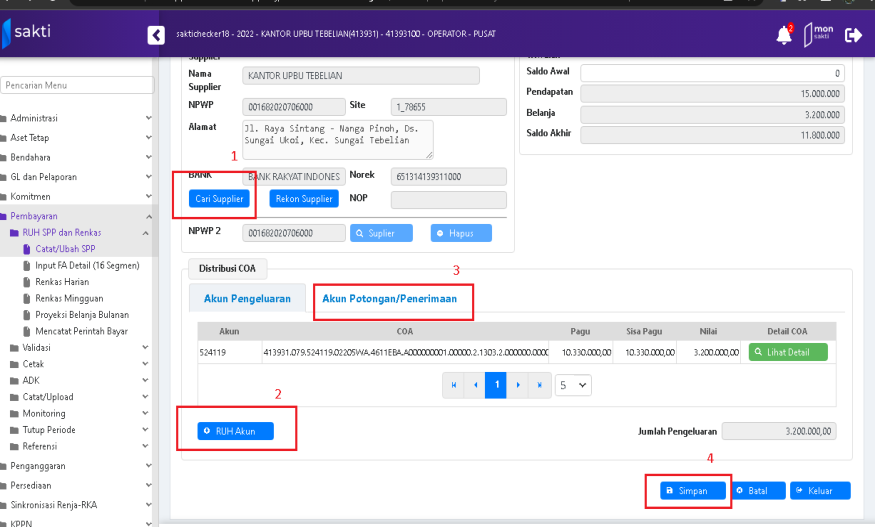This screenshot has height=527, width=875.
Task: Go to first page of COA table
Action: [455, 384]
